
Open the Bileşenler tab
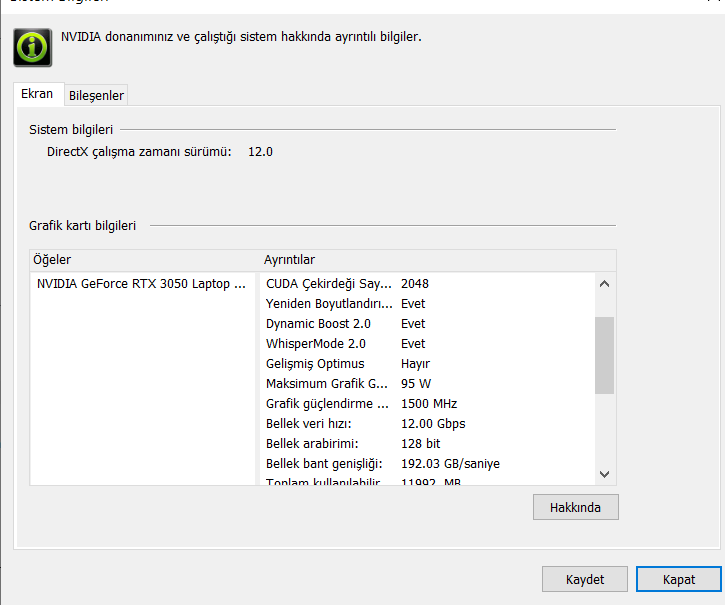[96, 95]
